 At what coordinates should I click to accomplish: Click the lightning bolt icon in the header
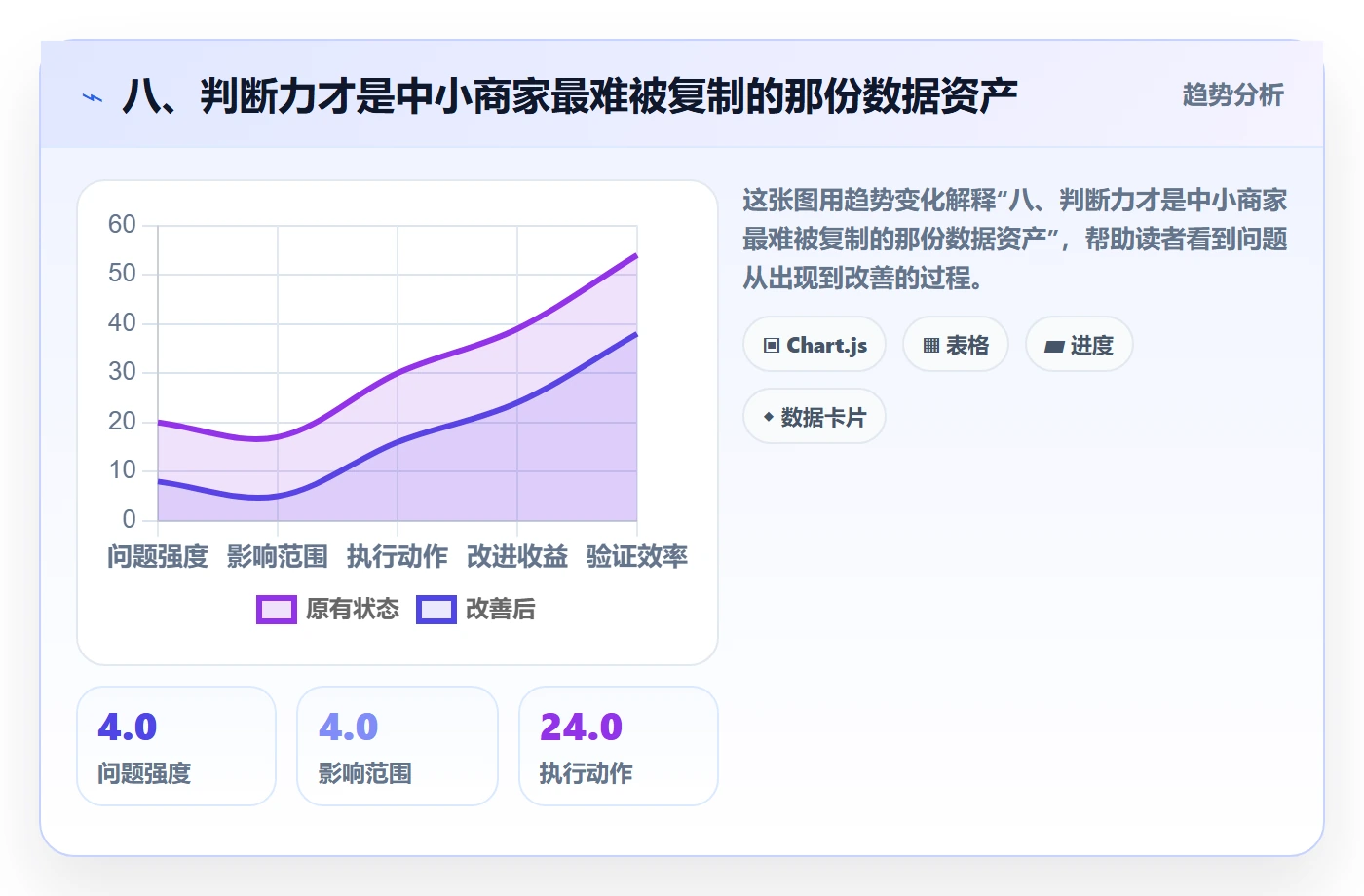point(93,97)
